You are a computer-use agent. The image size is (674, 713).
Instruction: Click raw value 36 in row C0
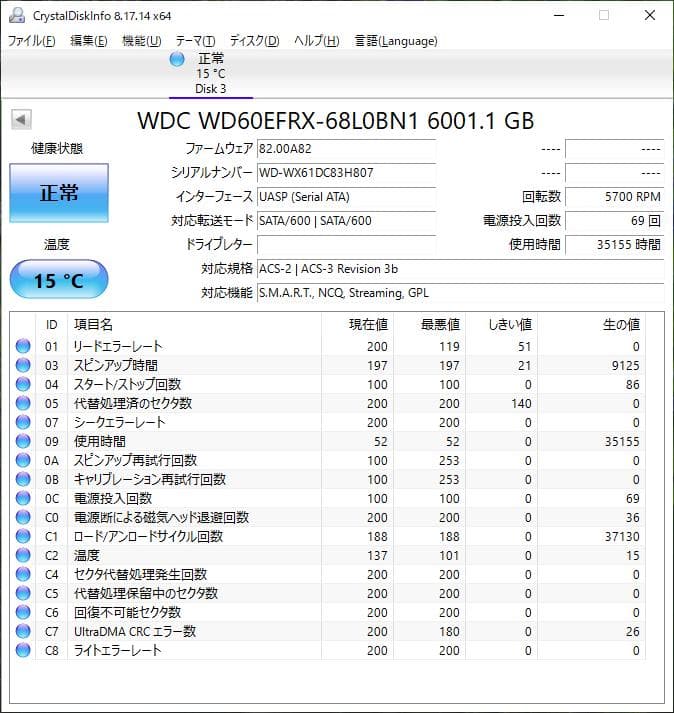pyautogui.click(x=633, y=517)
